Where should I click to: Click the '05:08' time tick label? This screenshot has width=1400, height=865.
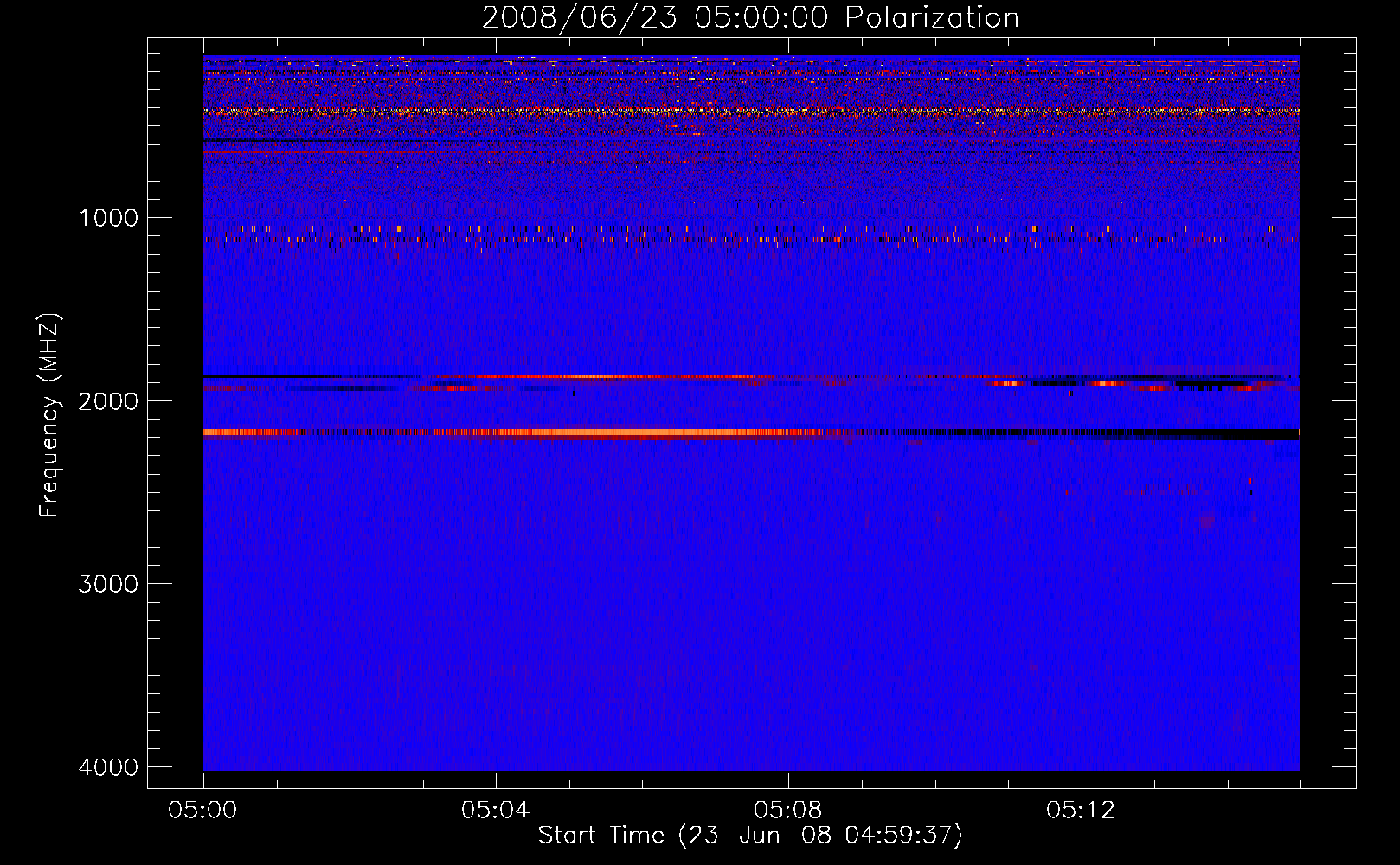[x=788, y=811]
